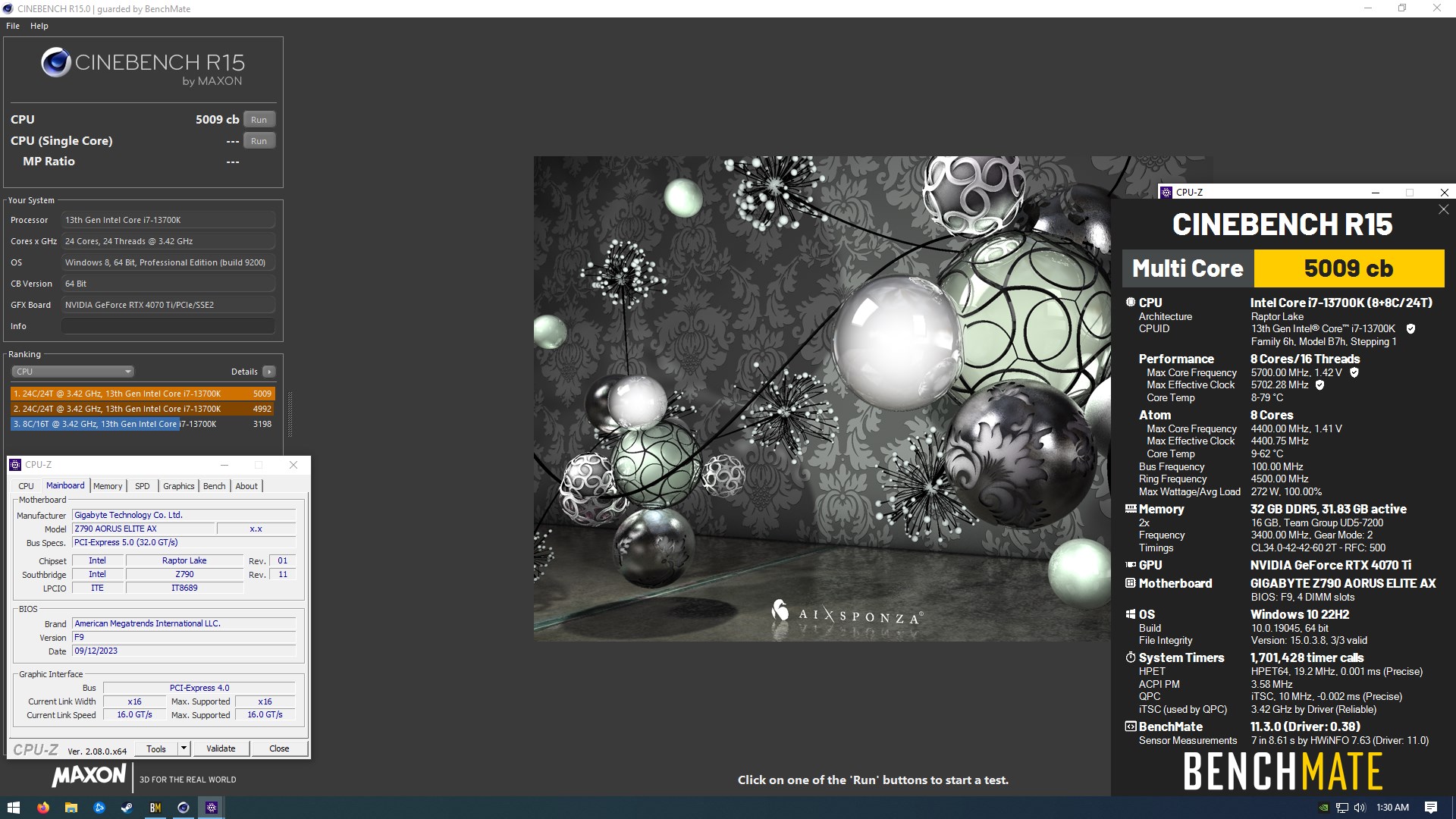This screenshot has width=1456, height=819.
Task: Click the BenchMate section icon
Action: (1131, 726)
